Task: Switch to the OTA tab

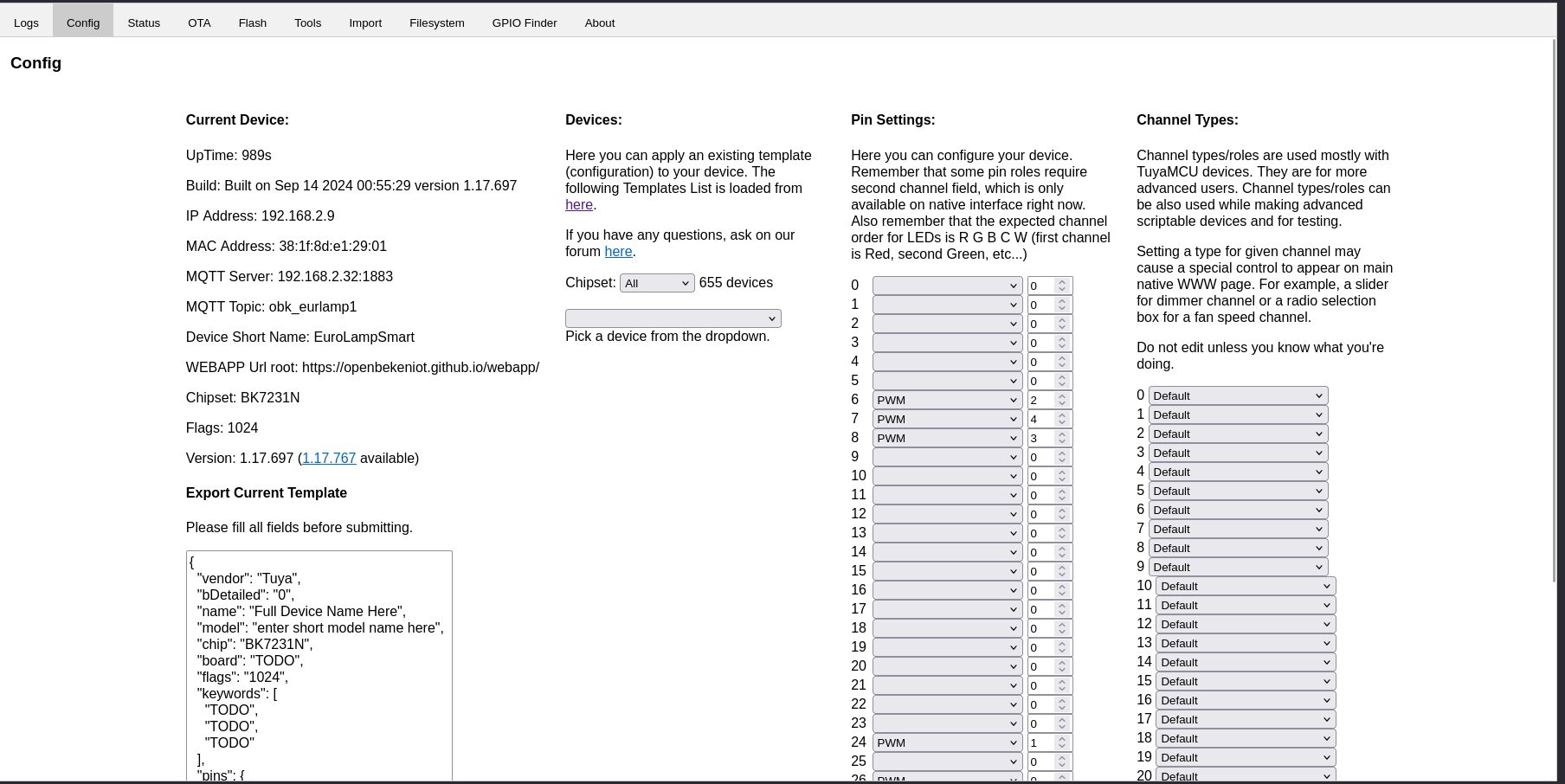Action: (x=199, y=22)
